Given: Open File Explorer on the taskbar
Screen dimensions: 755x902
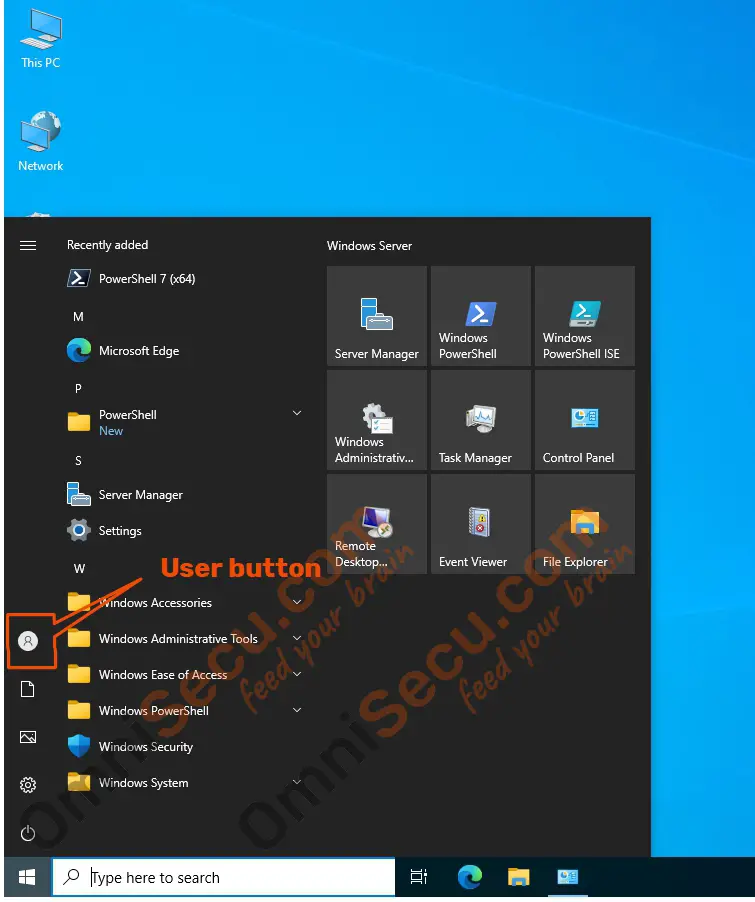Looking at the screenshot, I should click(518, 877).
